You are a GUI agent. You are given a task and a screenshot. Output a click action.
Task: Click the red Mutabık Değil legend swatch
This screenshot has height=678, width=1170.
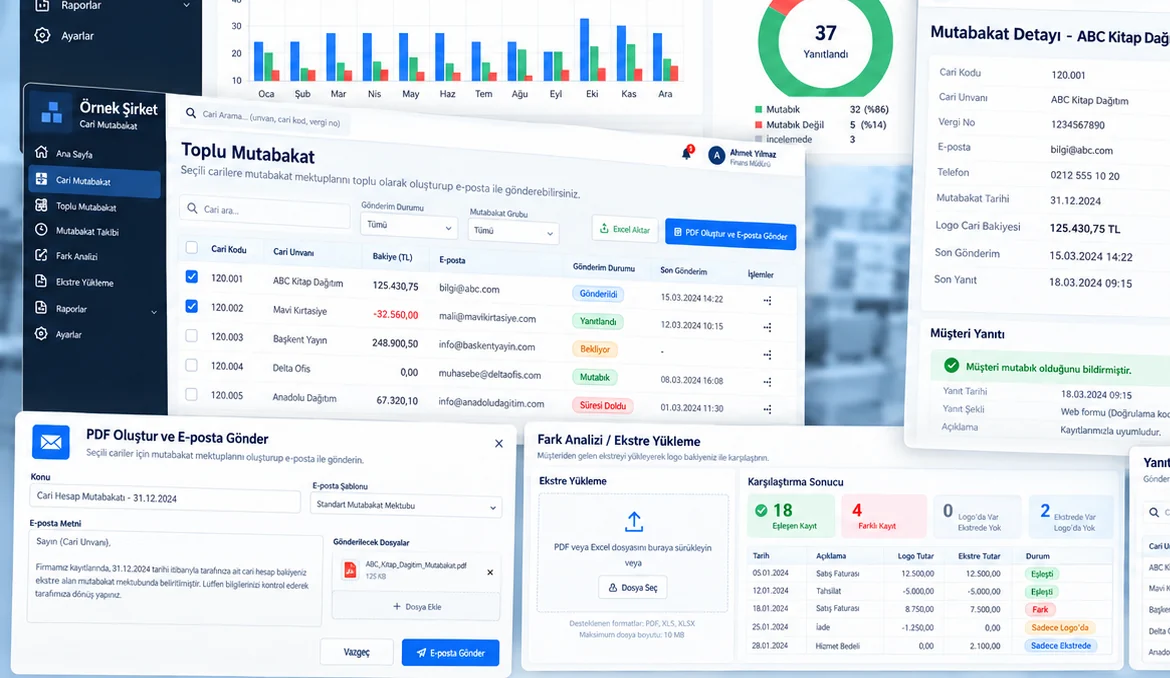(759, 125)
